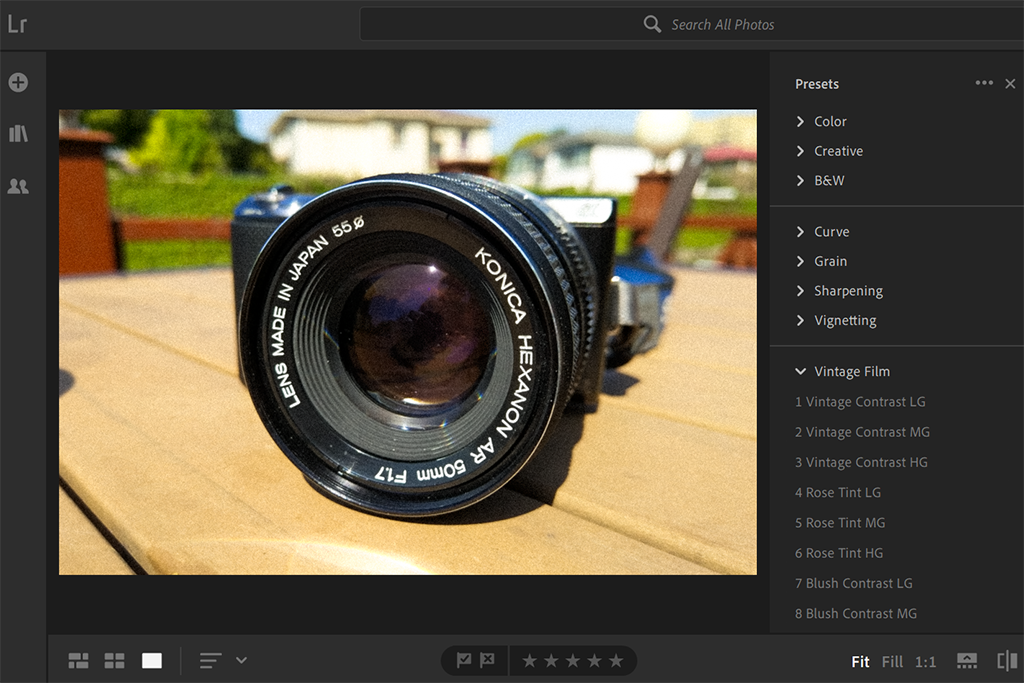
Task: Rate the photo four stars
Action: (594, 661)
